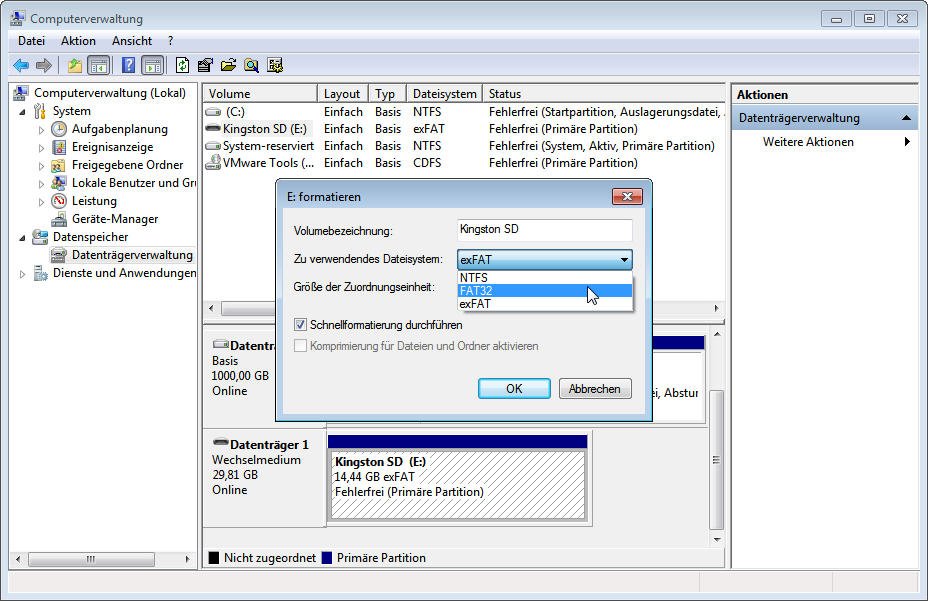Open Weitere Aktionen submenu arrow
This screenshot has height=601, width=928.
pyautogui.click(x=907, y=142)
